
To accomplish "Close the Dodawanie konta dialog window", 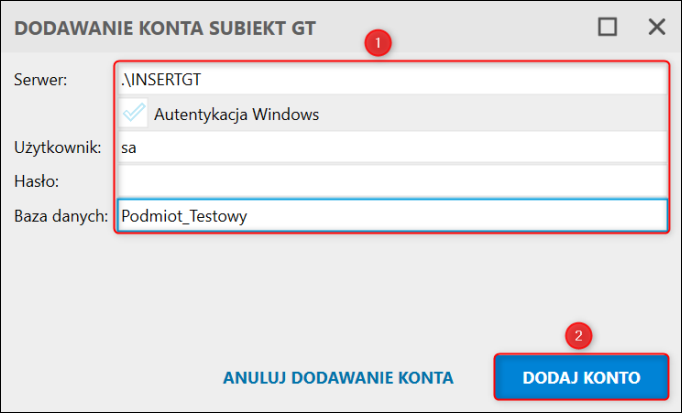I will 656,27.
